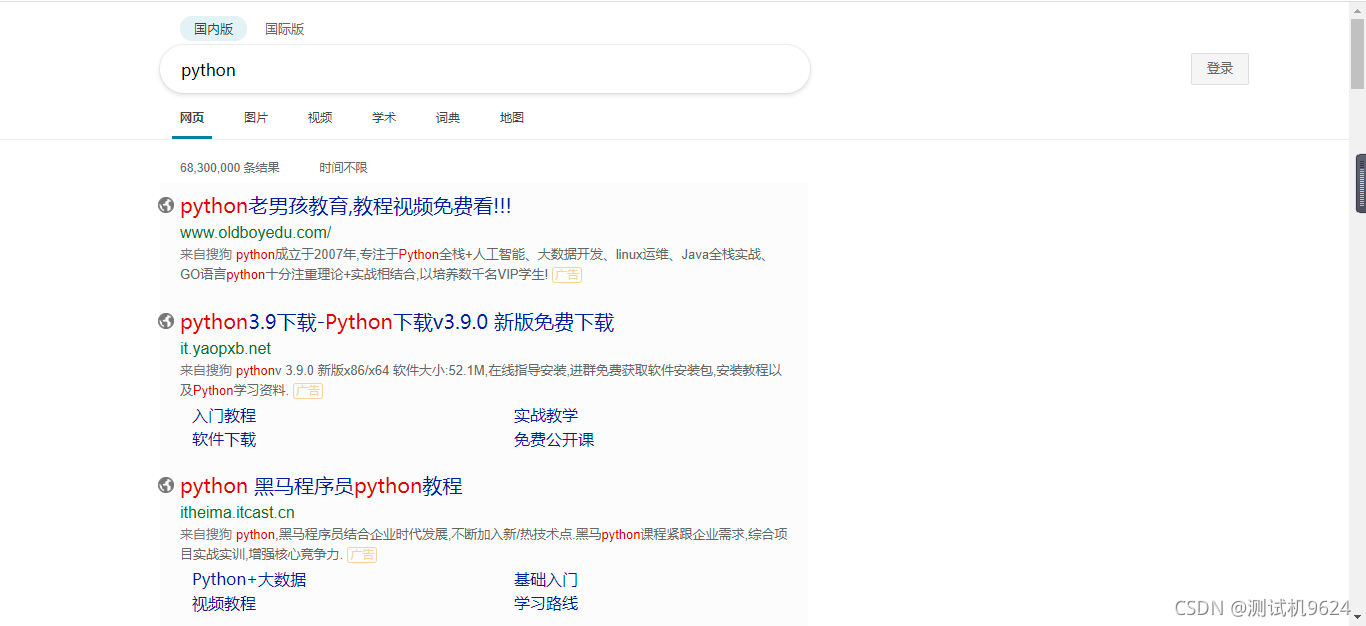Click the scrollbar down arrow
The width and height of the screenshot is (1366, 626).
(1358, 617)
